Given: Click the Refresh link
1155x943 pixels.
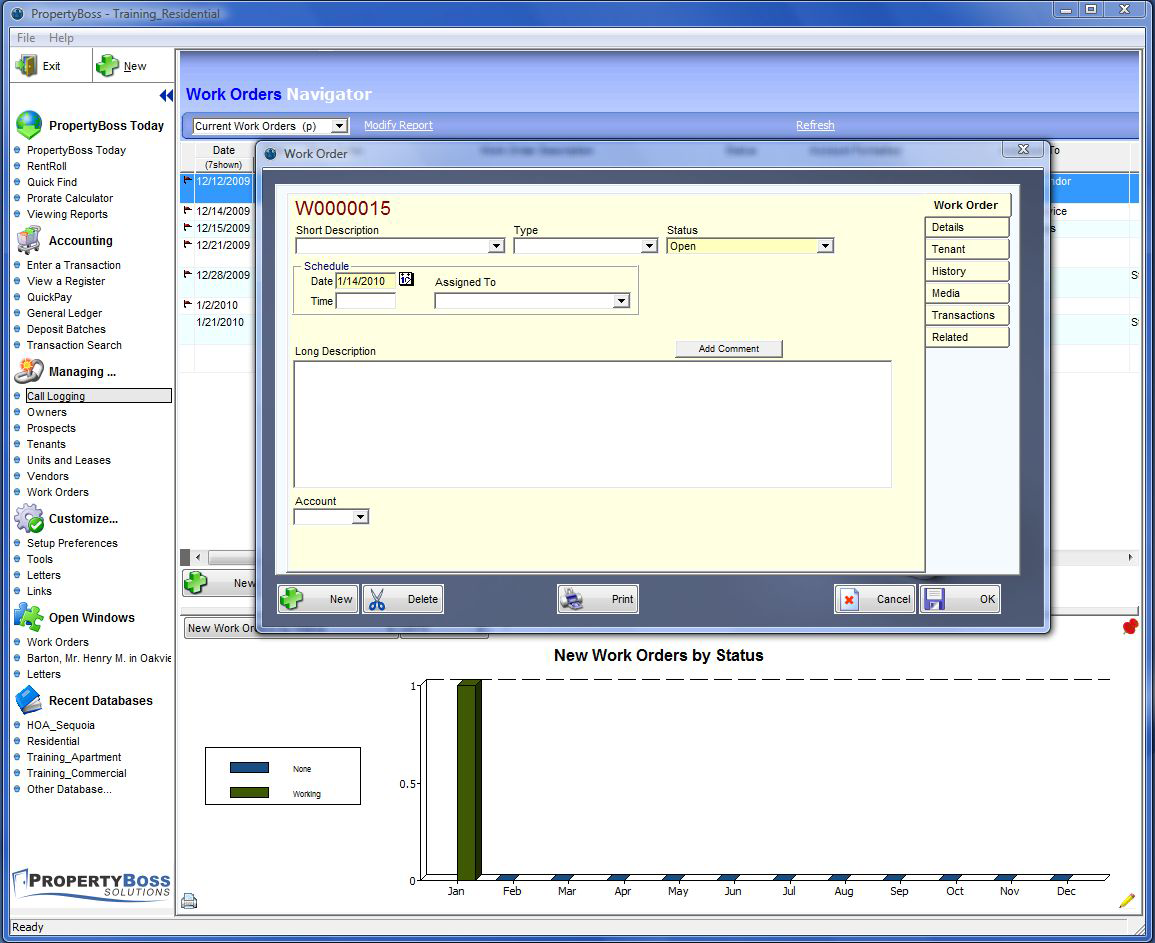Looking at the screenshot, I should [815, 125].
